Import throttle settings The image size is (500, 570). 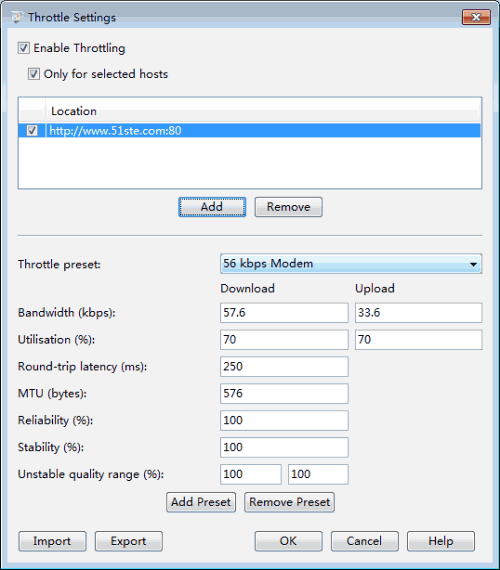coord(52,541)
